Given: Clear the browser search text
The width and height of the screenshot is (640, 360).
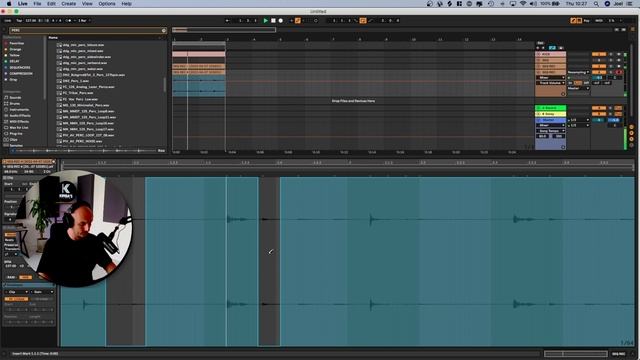Looking at the screenshot, I should 164,30.
